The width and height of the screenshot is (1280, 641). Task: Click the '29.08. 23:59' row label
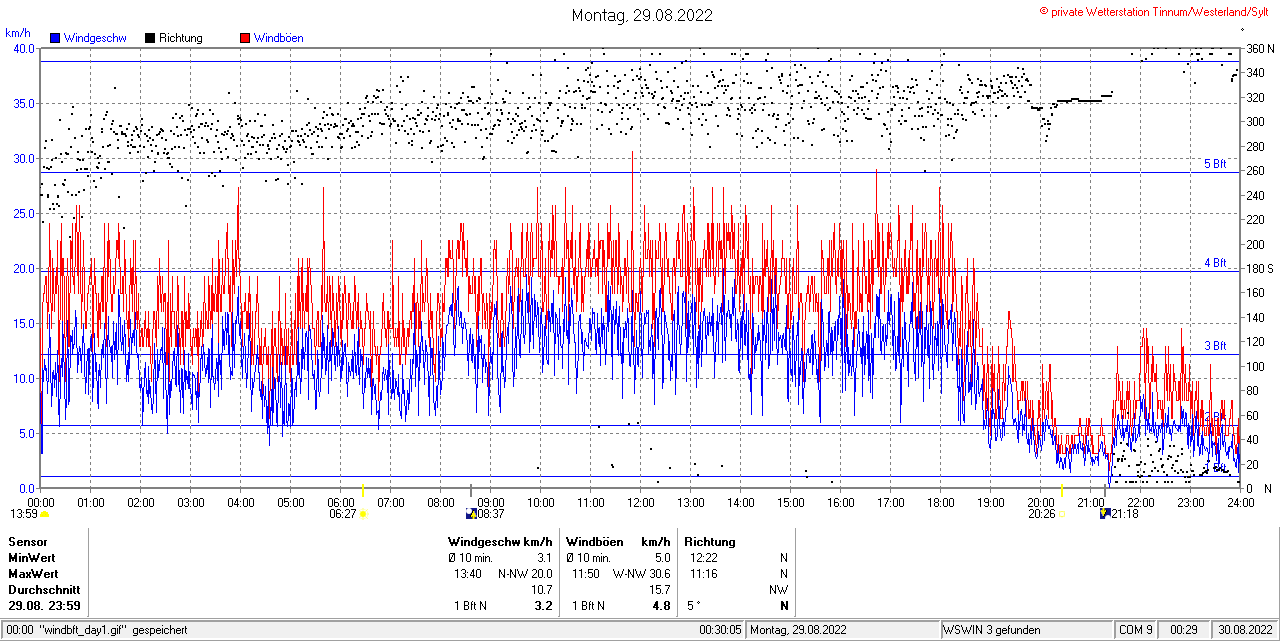[x=44, y=606]
